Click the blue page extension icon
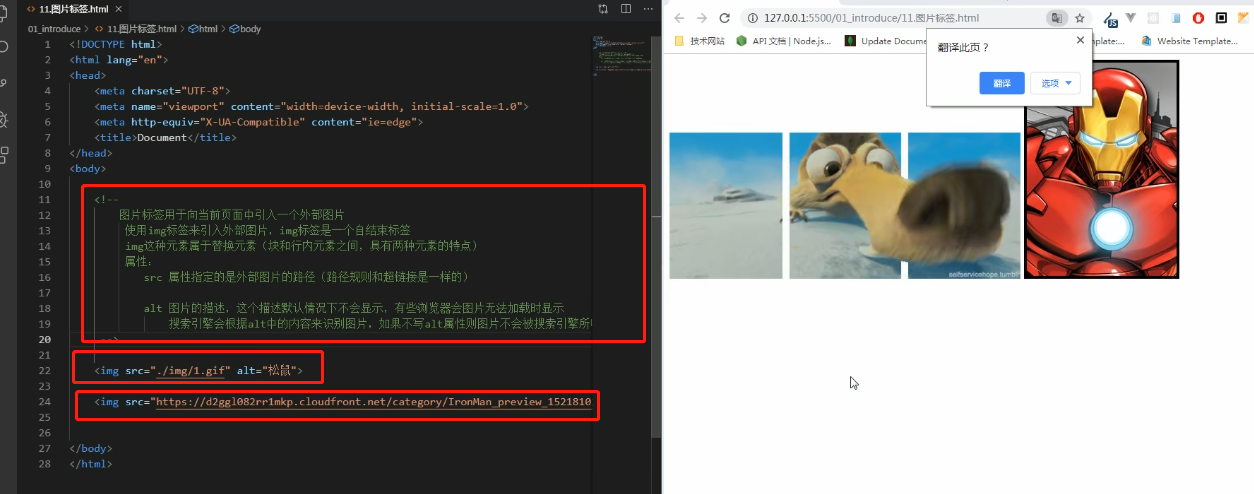The height and width of the screenshot is (494, 1254). click(1175, 18)
